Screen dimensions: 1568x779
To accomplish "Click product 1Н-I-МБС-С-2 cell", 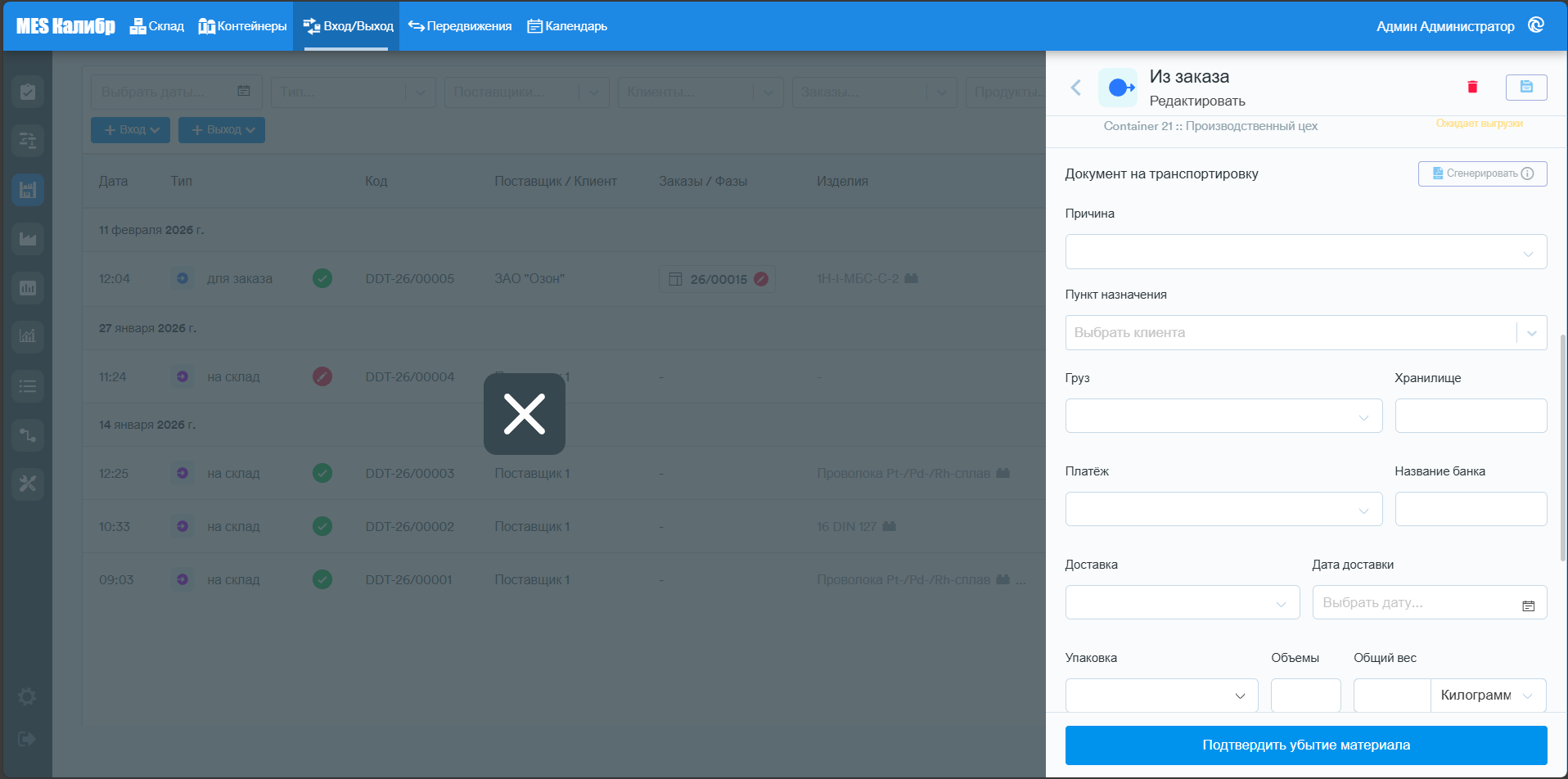I will click(858, 278).
